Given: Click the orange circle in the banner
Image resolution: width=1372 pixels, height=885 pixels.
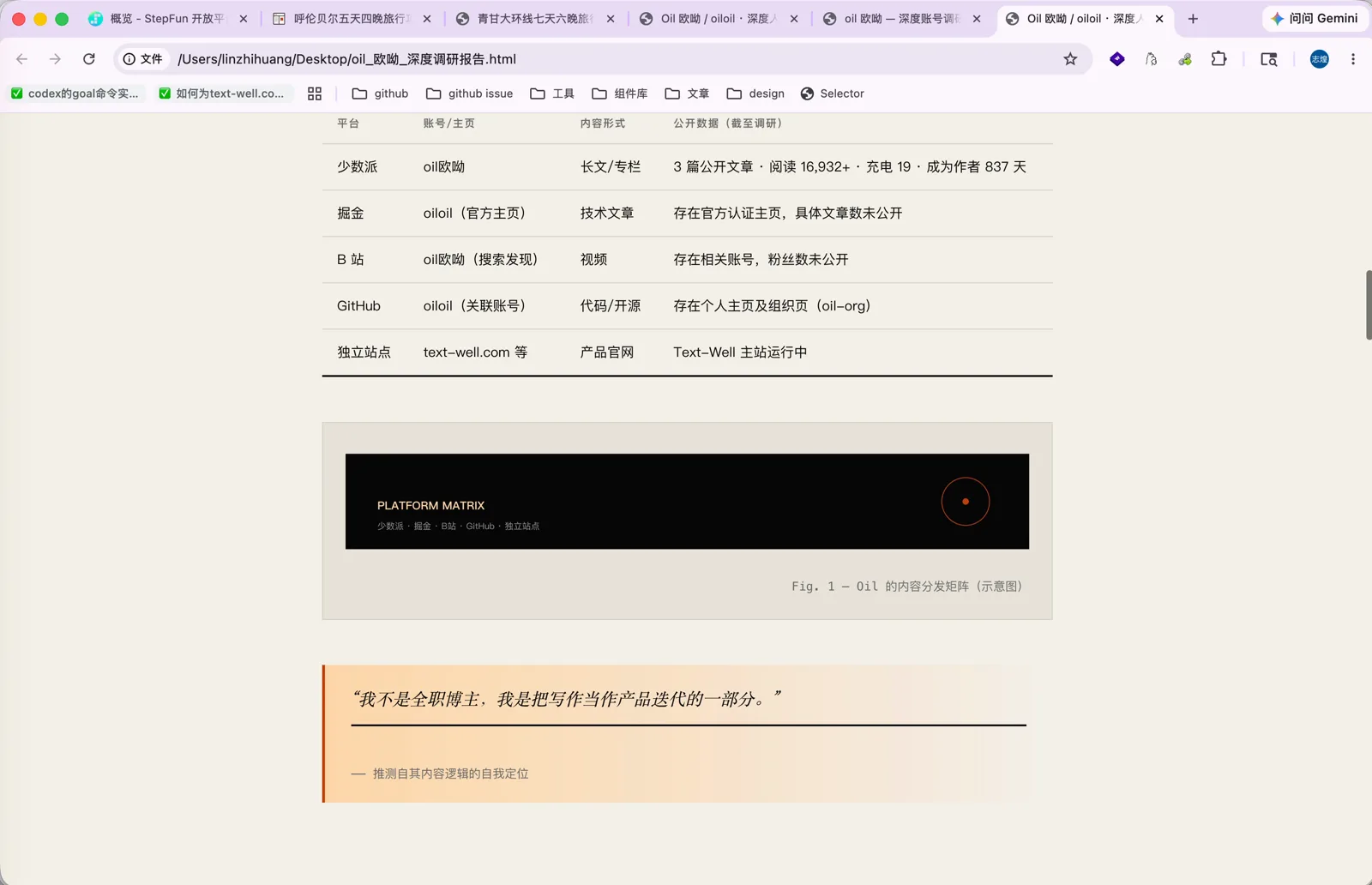Looking at the screenshot, I should (966, 502).
